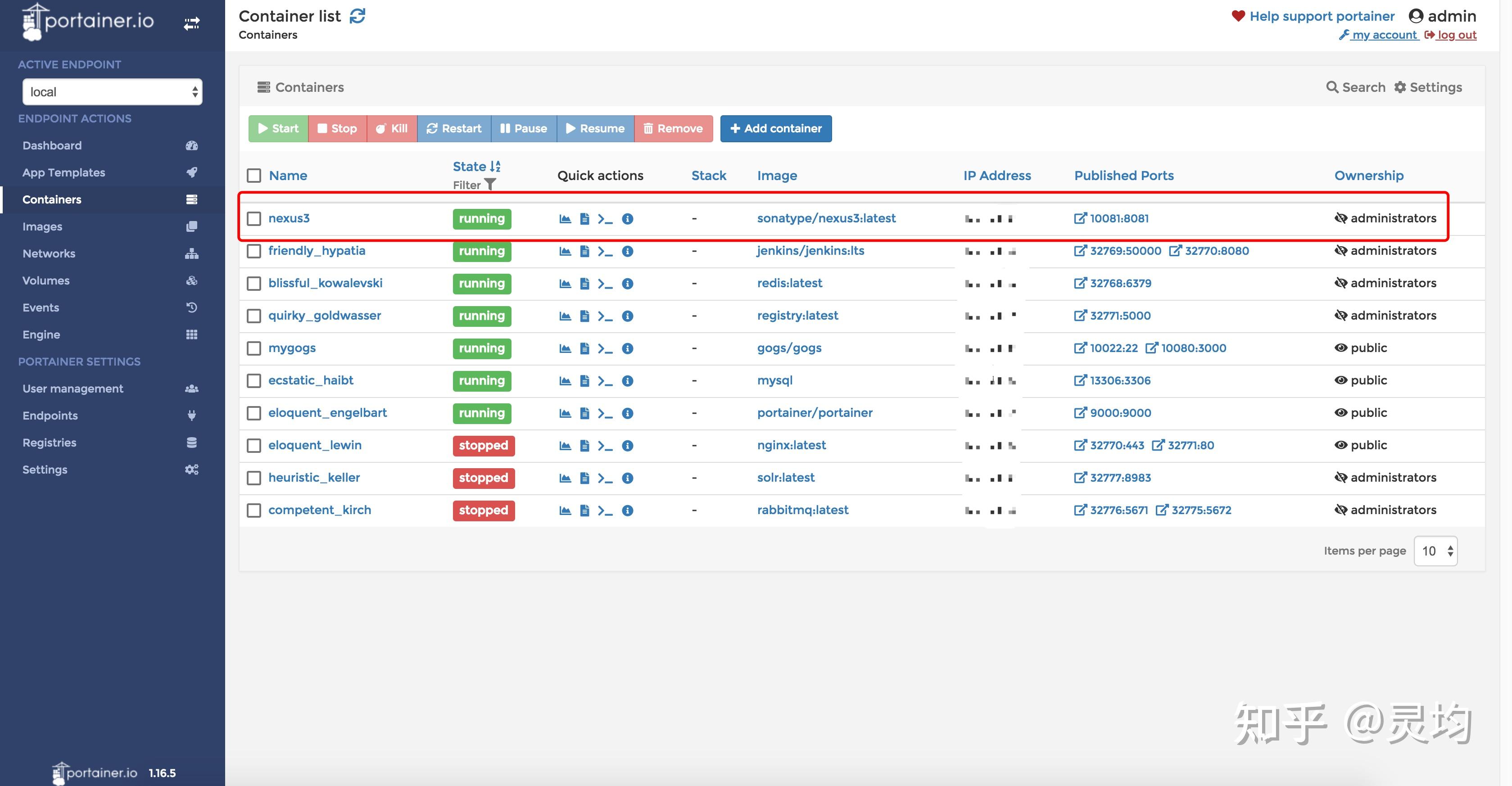View stats for the nexus3 container
This screenshot has width=1512, height=786.
[565, 218]
